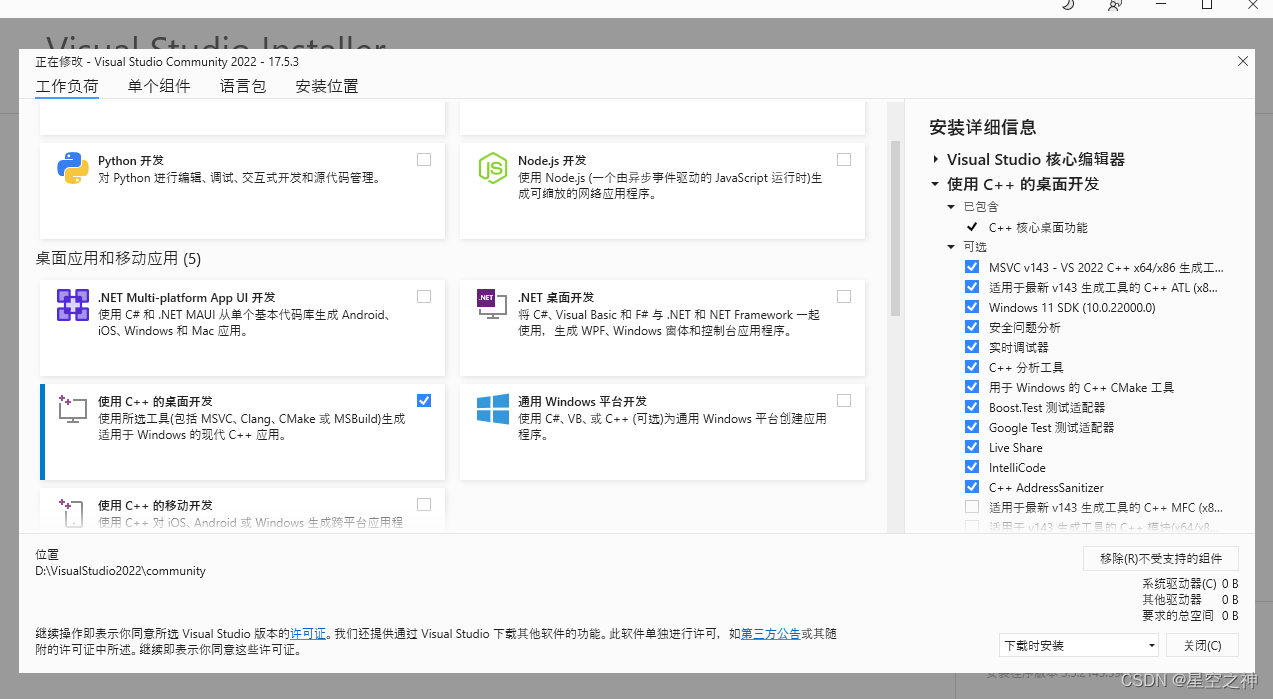
Task: Click the 要求的总空间 entry
Action: point(1190,616)
